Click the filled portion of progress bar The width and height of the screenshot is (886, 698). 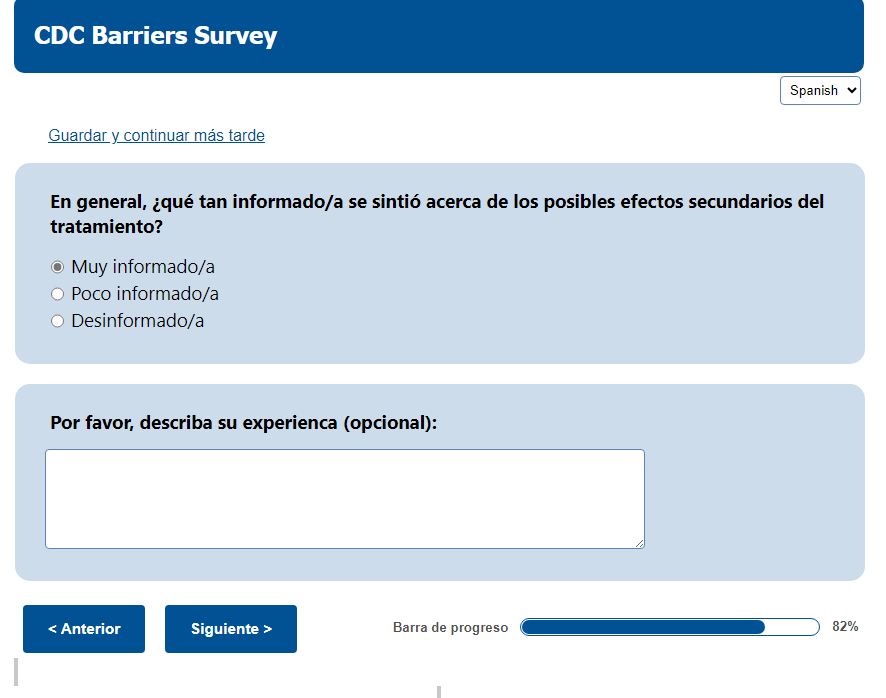[642, 627]
